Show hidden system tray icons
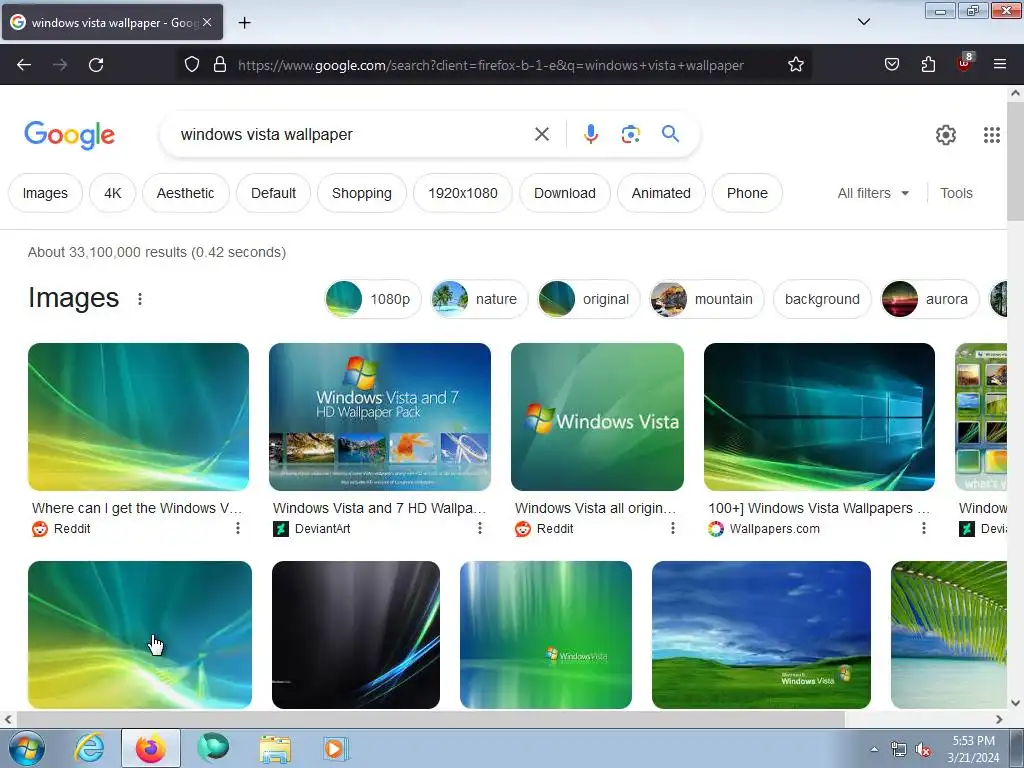The image size is (1024, 768). point(874,749)
